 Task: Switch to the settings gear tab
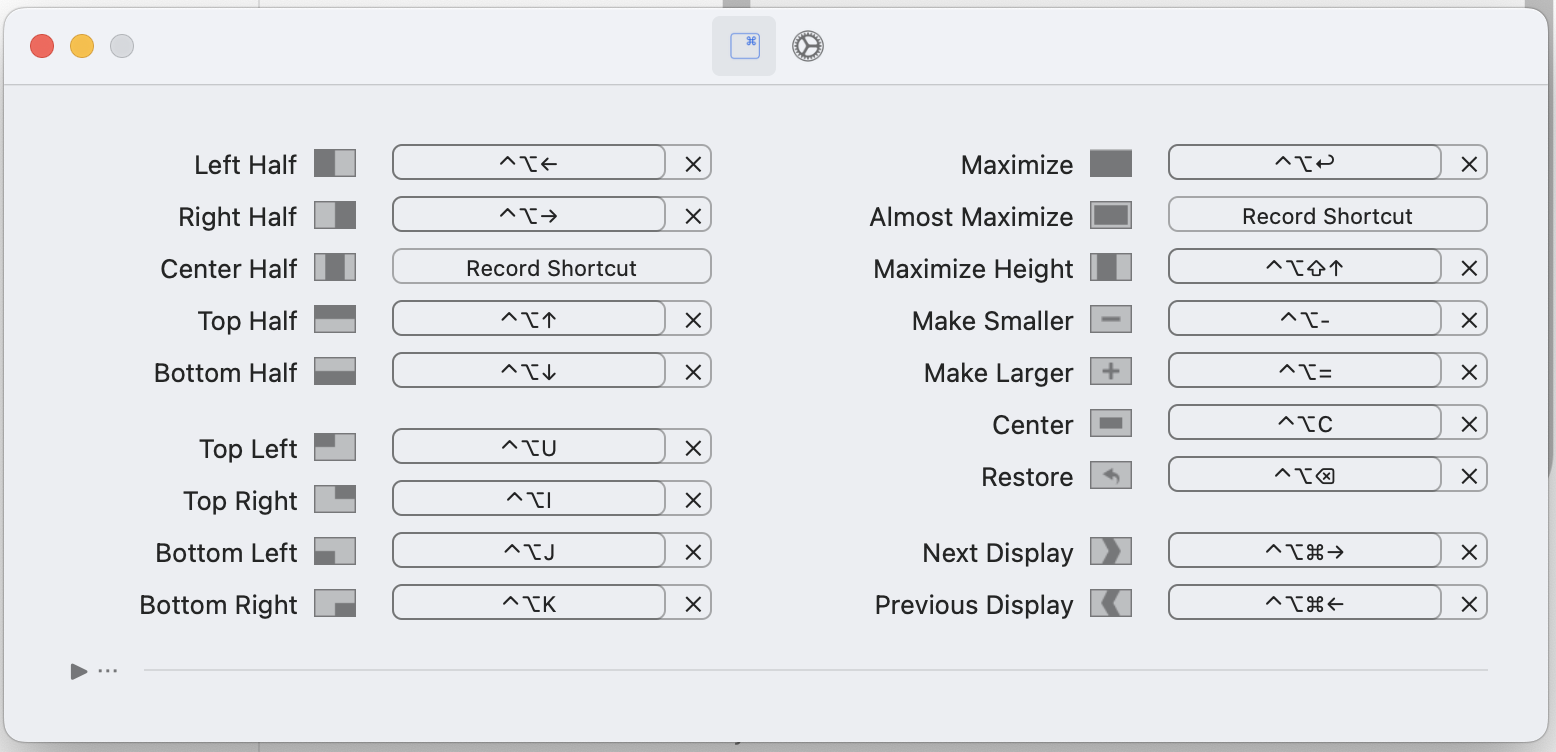tap(808, 46)
